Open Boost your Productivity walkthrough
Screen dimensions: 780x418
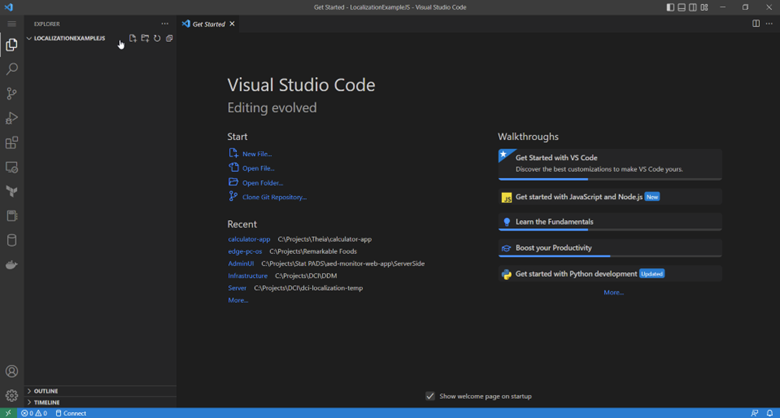[x=610, y=248]
